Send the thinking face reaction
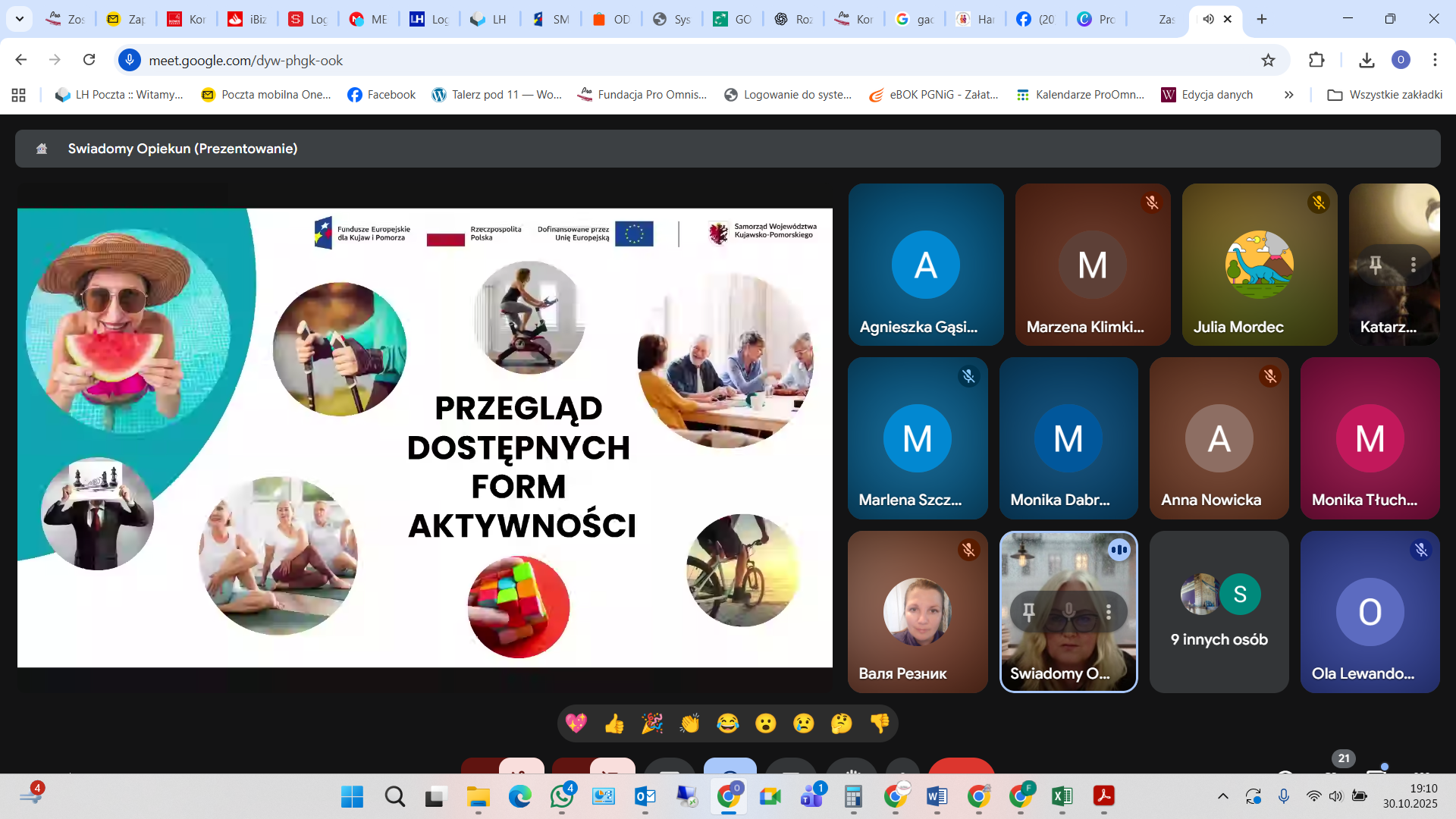Screen dimensions: 1456x819 pos(842,723)
